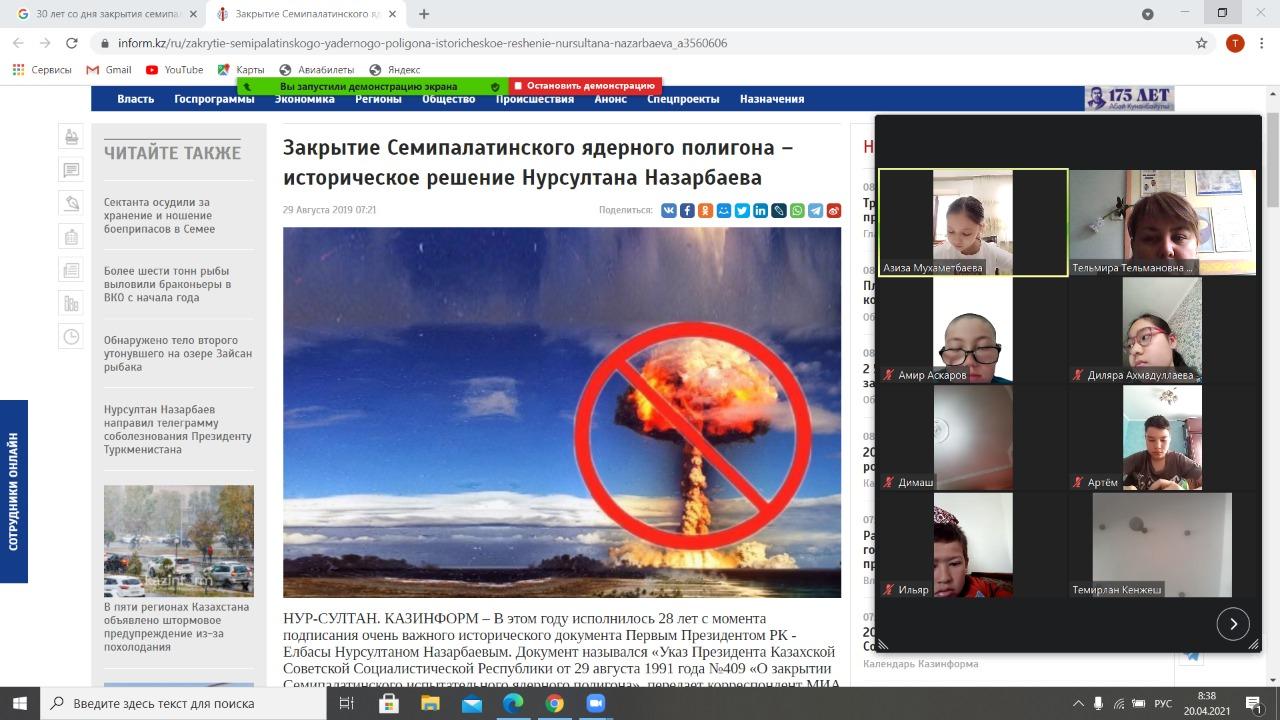
Task: Open the Регионы menu section
Action: [x=378, y=99]
